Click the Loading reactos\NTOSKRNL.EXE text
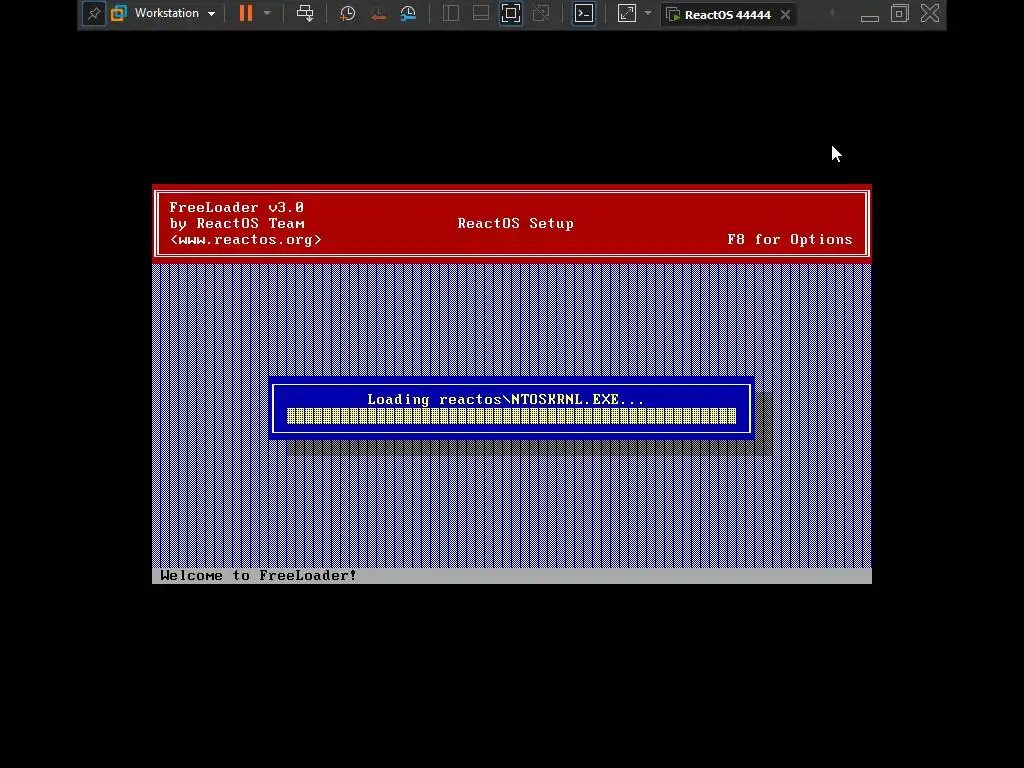Image resolution: width=1024 pixels, height=768 pixels. 505,399
